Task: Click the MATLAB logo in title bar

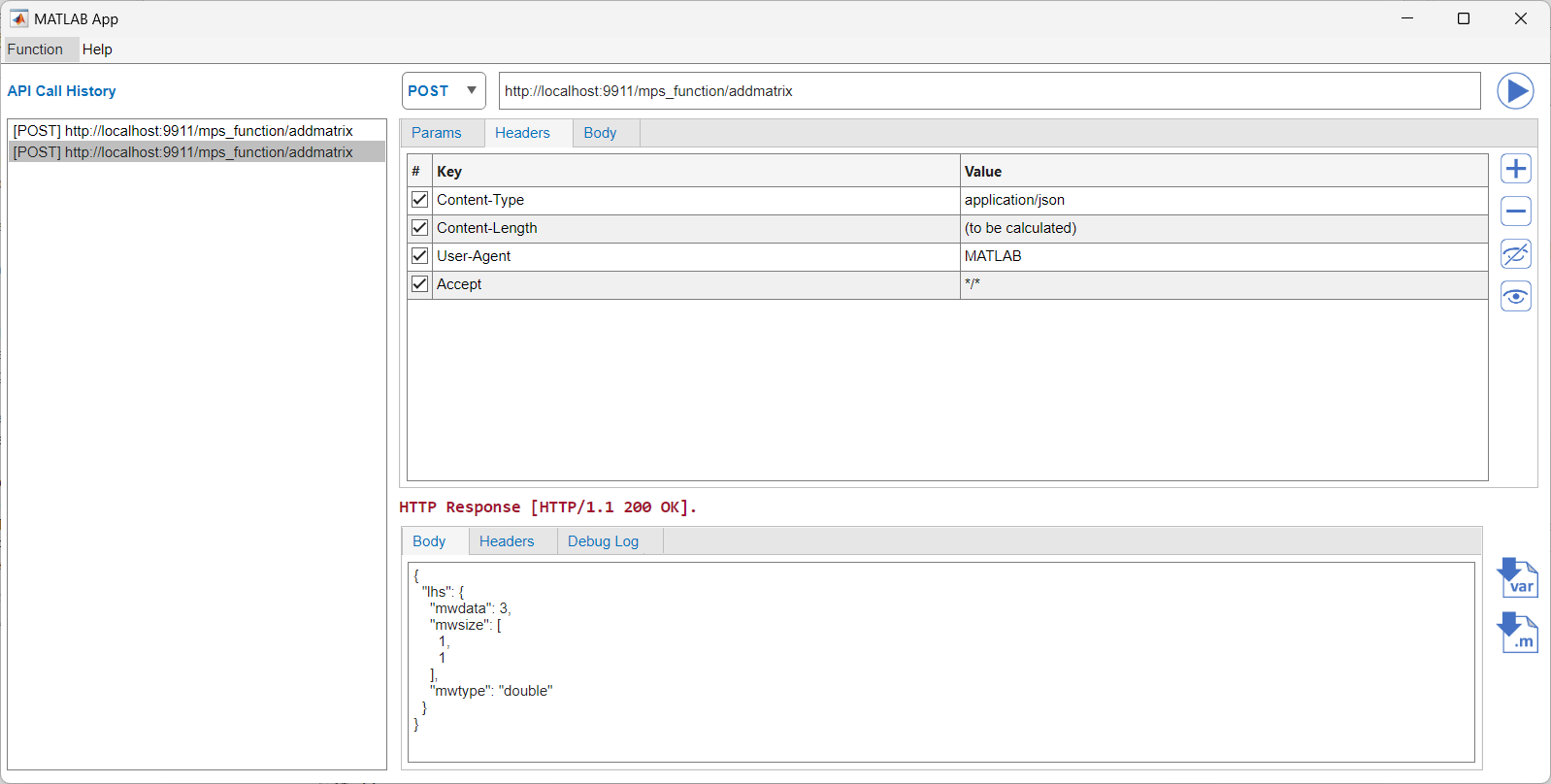Action: (x=18, y=18)
